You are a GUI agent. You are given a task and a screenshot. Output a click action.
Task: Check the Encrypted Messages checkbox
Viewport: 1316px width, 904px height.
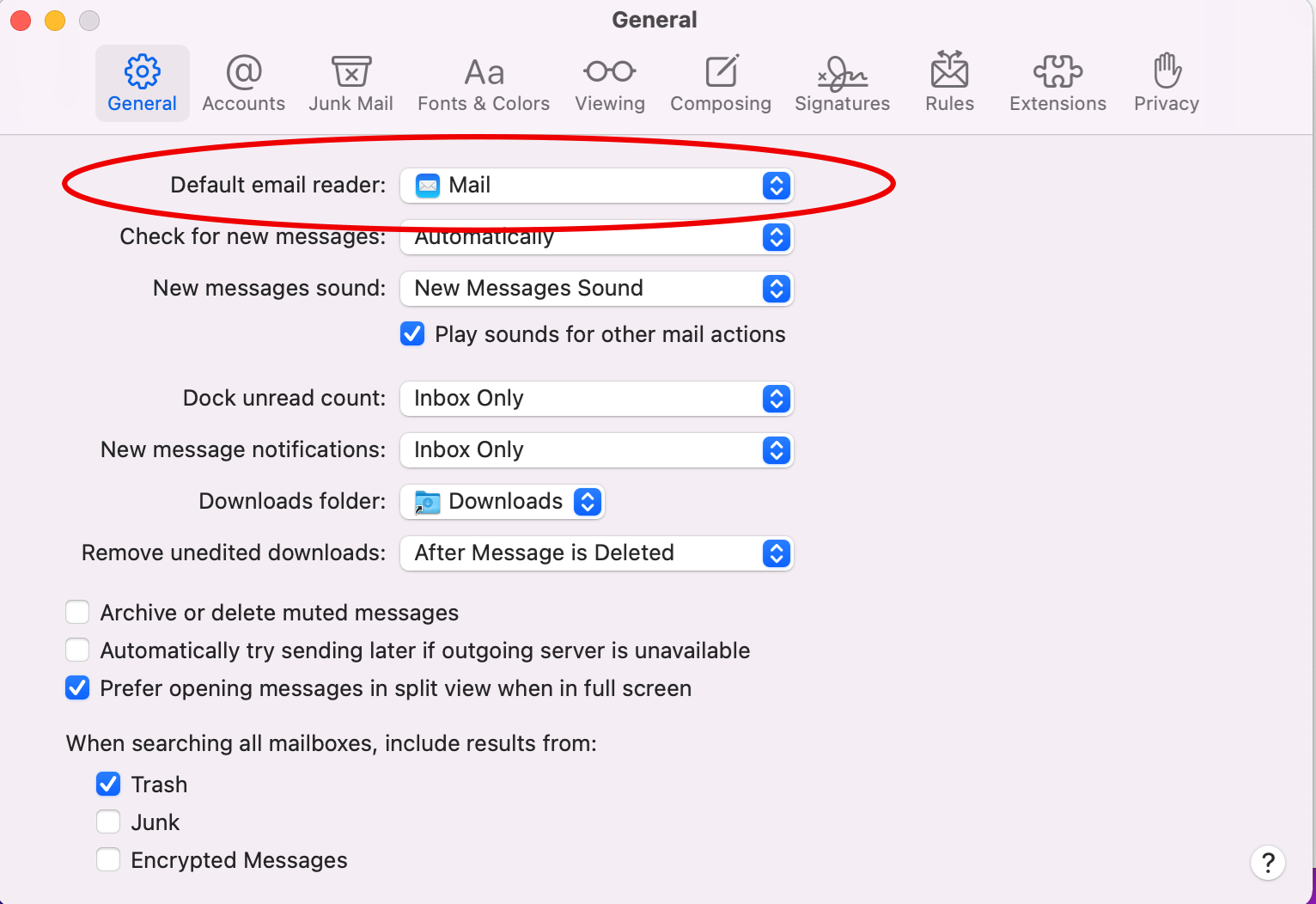pos(108,859)
